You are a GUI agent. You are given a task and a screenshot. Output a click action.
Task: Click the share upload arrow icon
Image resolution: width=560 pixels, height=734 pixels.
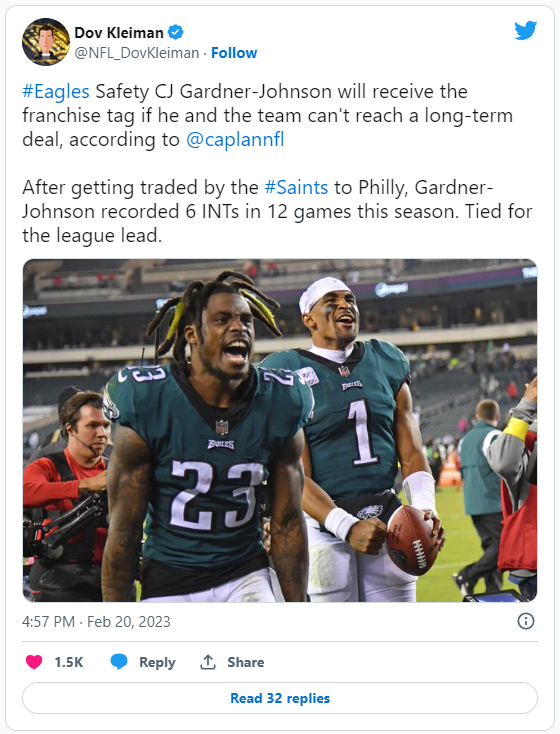208,662
